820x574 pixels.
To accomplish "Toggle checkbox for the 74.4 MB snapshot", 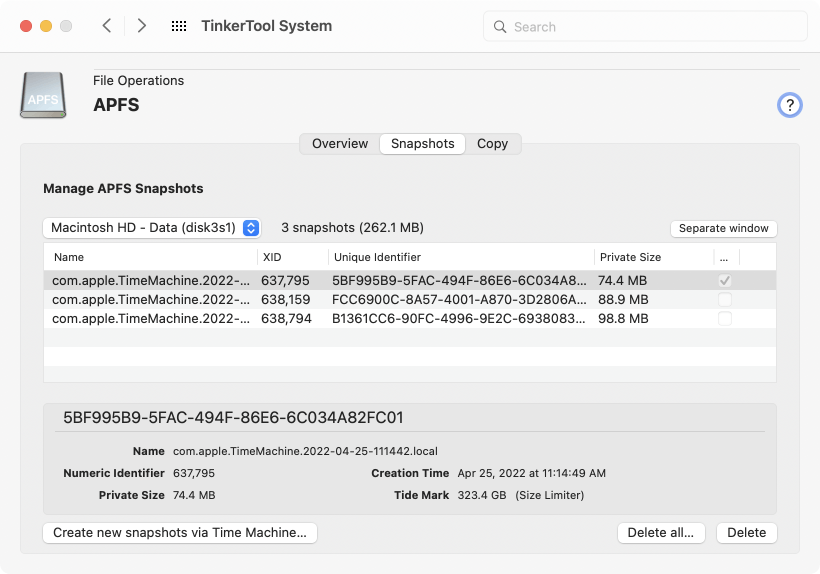I will tap(724, 281).
